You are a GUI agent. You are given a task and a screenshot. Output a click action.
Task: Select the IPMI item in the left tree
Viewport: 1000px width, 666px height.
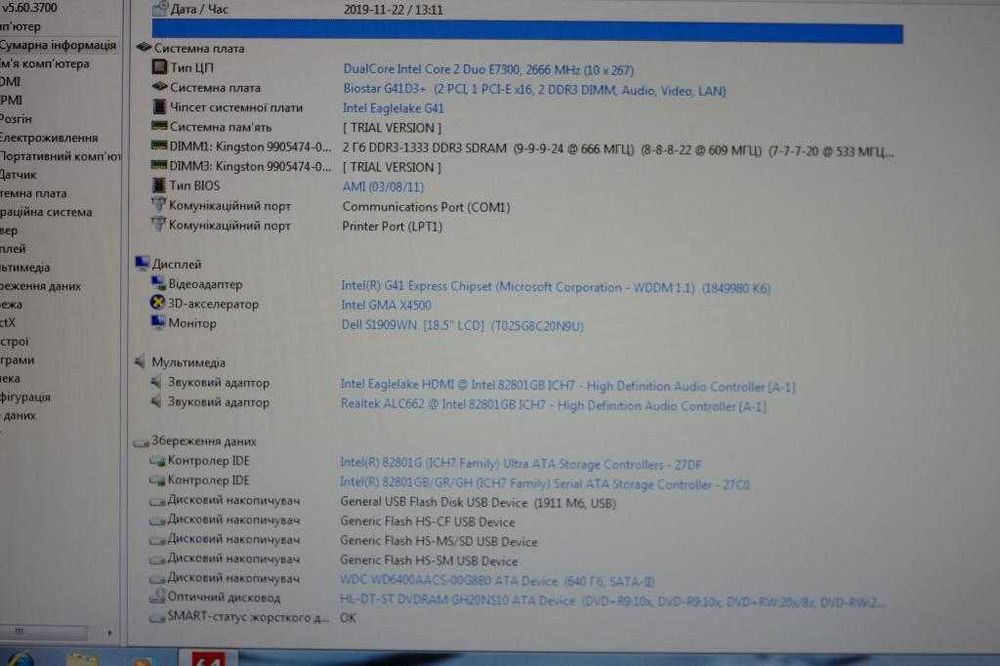point(11,100)
